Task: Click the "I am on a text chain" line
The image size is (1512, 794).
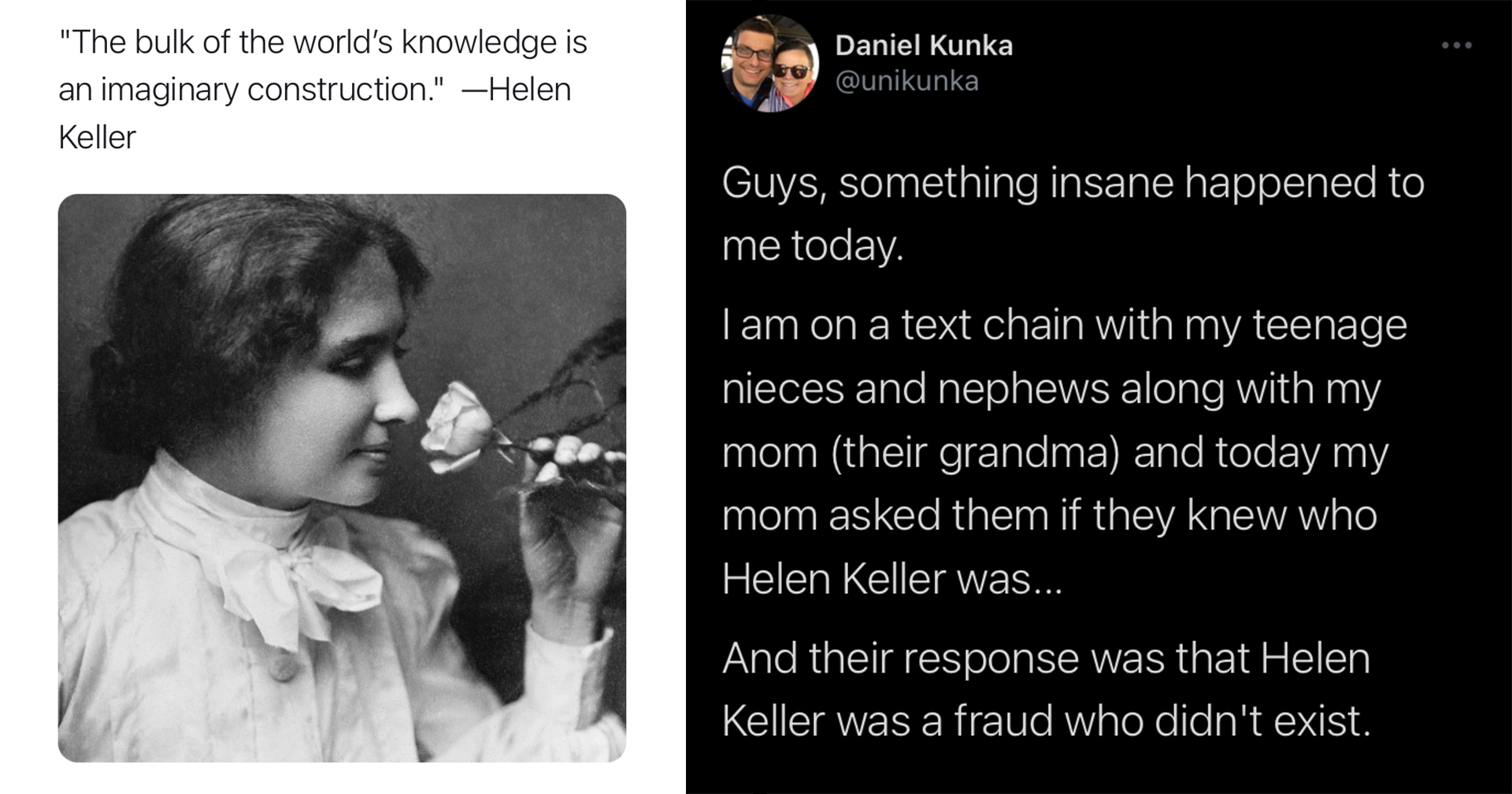Action: pos(1064,325)
